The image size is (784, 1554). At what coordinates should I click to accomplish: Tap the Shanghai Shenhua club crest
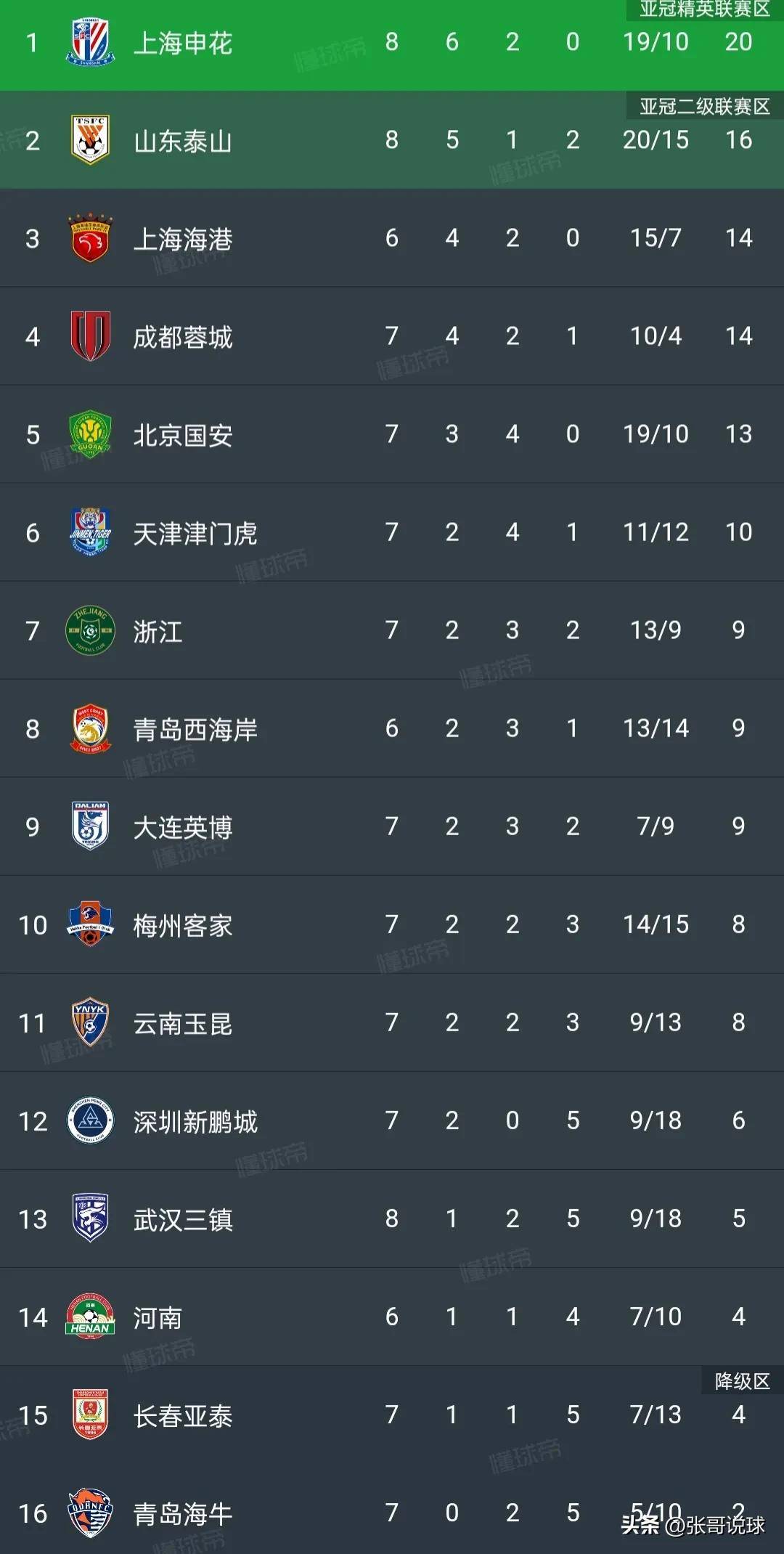[90, 43]
